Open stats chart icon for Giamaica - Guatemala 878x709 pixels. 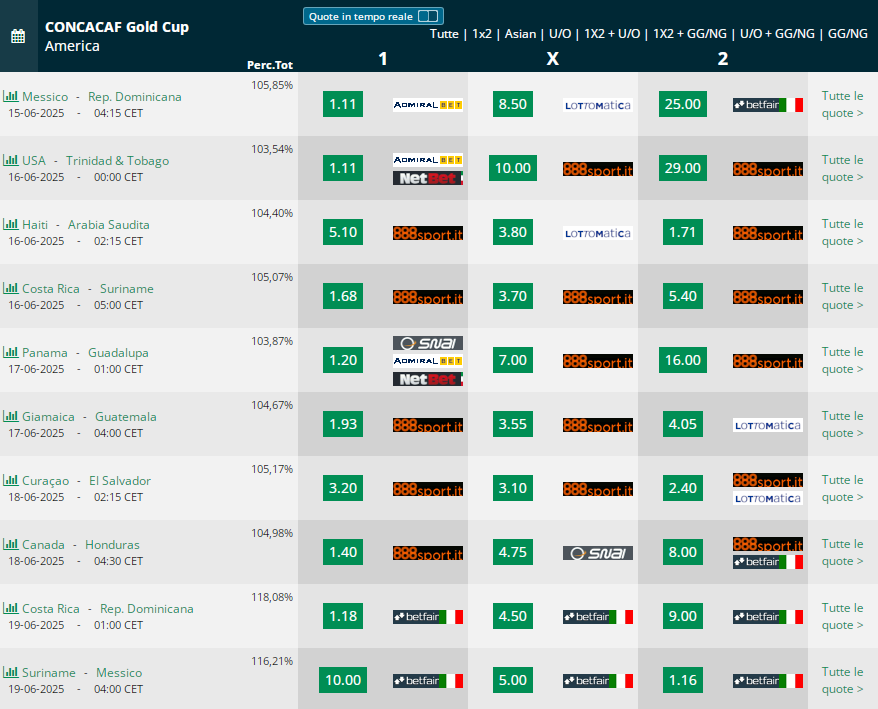click(11, 416)
